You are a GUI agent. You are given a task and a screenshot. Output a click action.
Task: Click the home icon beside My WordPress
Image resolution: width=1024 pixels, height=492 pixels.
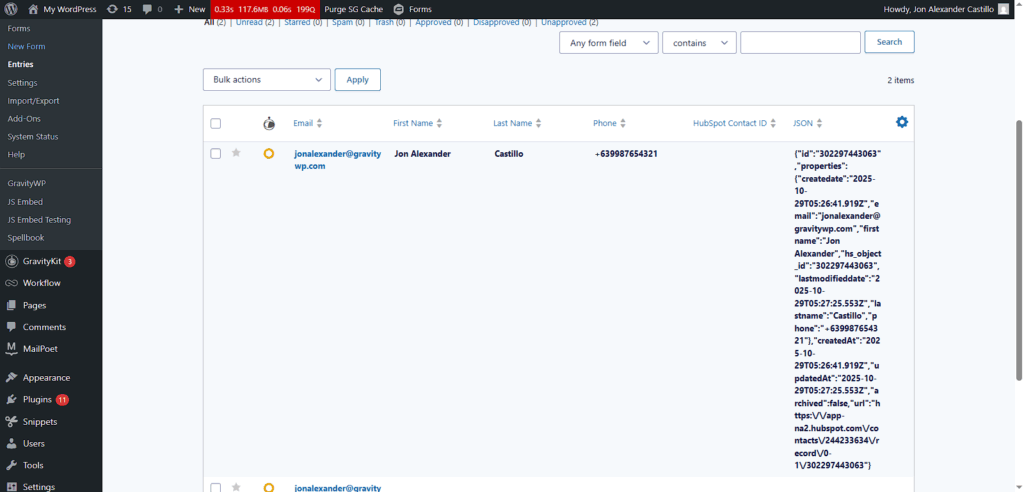tap(33, 9)
